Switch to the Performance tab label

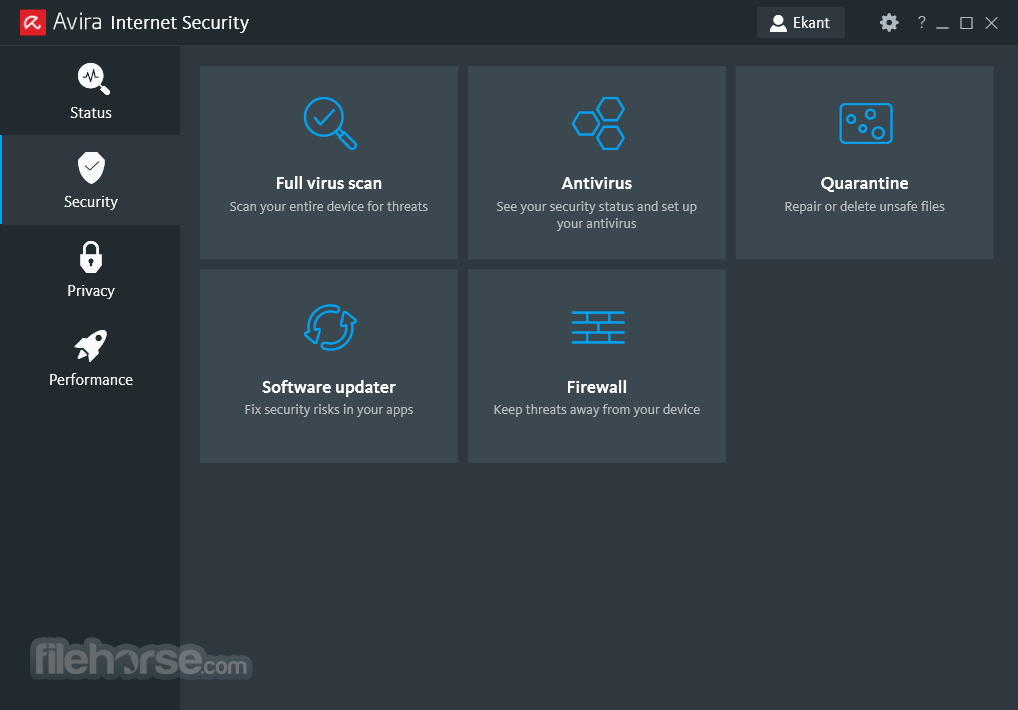click(x=91, y=380)
